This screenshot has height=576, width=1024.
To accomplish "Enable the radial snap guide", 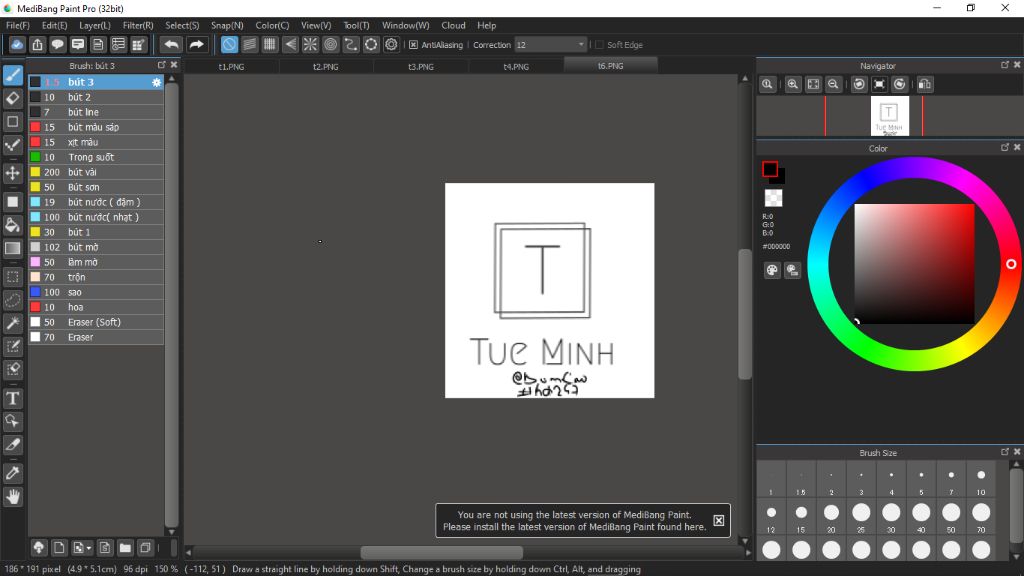I will [x=310, y=44].
